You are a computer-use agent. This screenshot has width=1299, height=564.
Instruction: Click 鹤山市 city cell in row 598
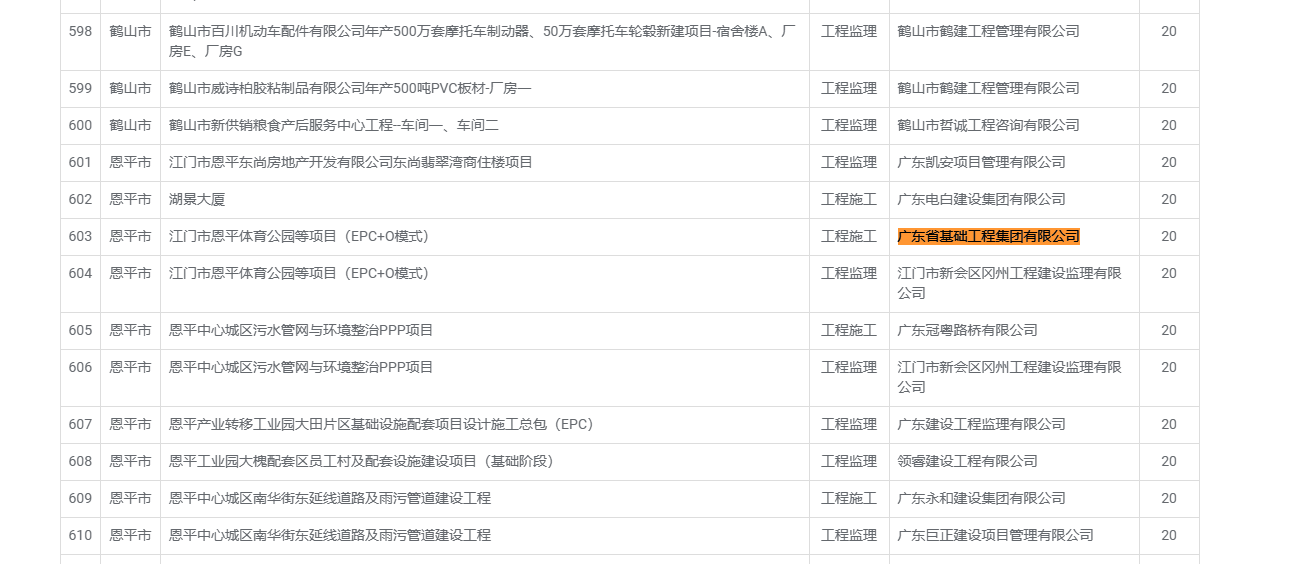(x=130, y=32)
